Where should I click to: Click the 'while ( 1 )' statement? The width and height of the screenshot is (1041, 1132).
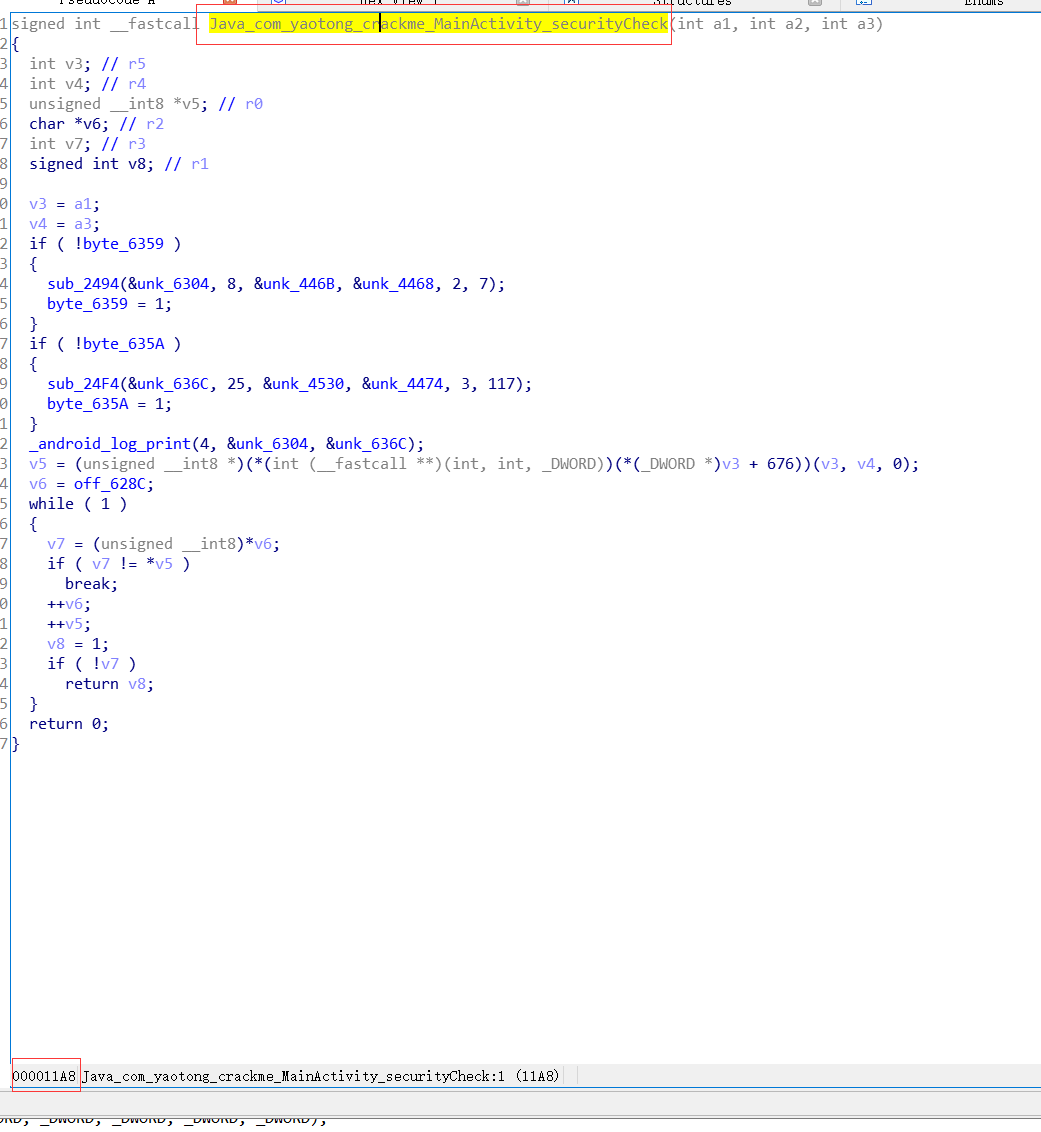coord(78,504)
